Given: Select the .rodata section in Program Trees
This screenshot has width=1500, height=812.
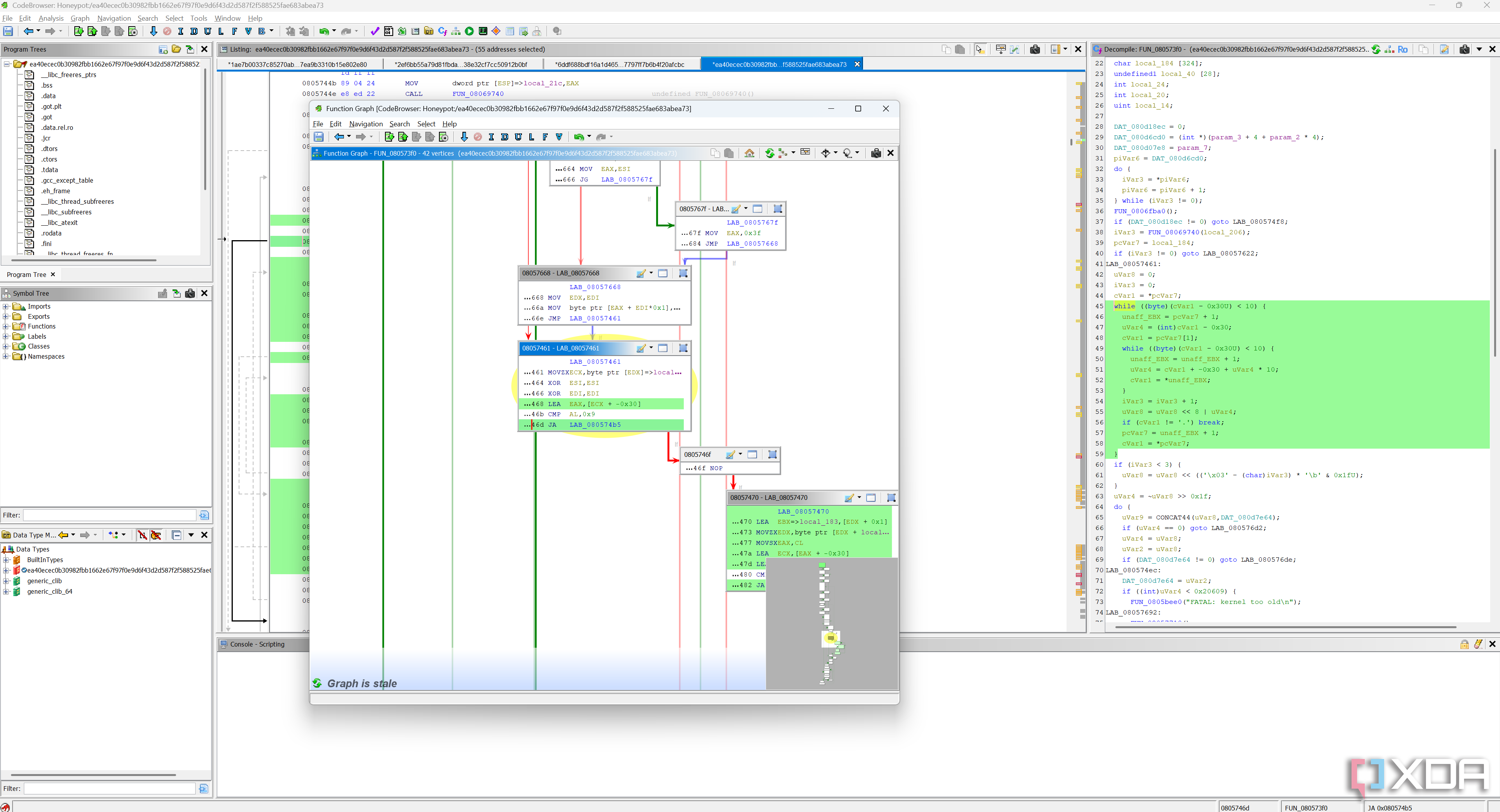Looking at the screenshot, I should (51, 234).
